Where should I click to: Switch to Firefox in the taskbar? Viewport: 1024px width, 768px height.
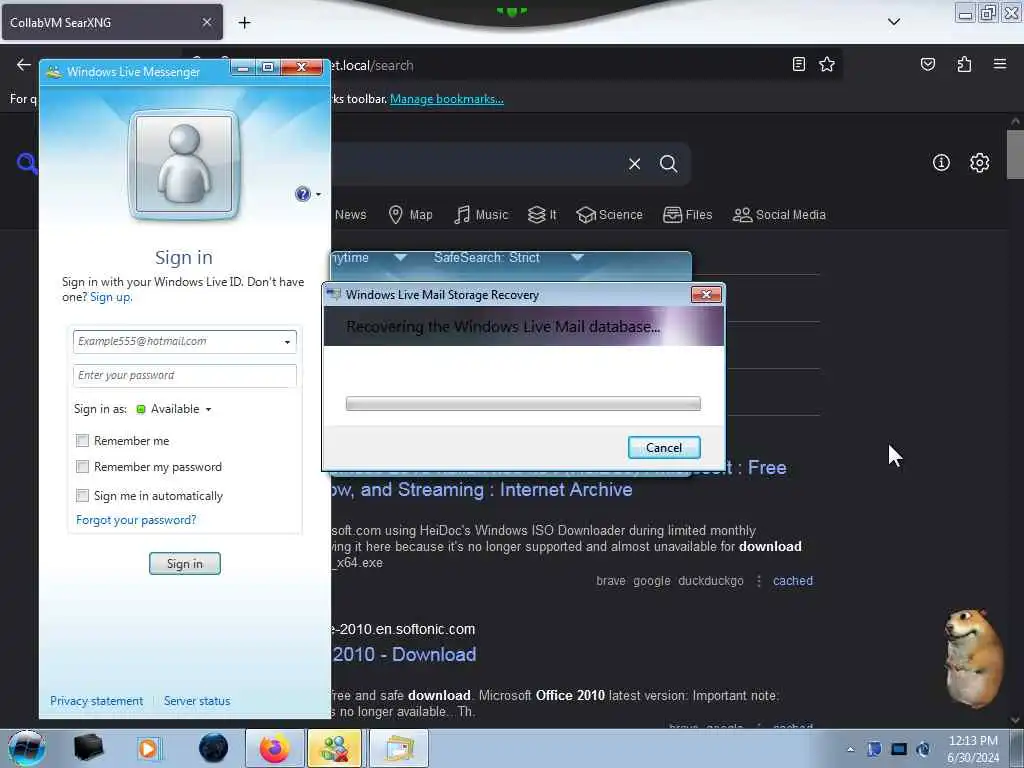[x=275, y=748]
